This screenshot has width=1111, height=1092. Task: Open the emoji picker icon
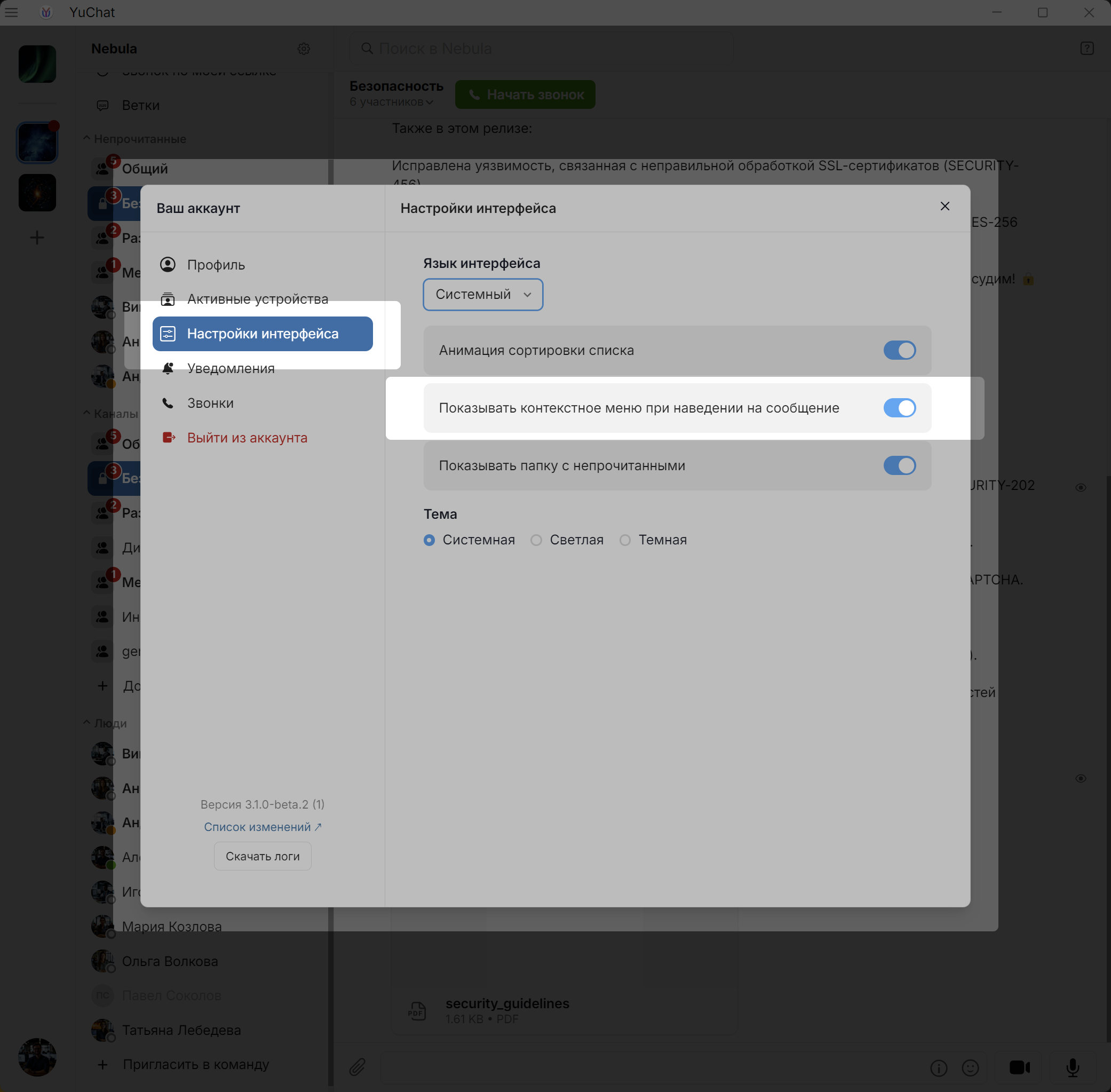pyautogui.click(x=971, y=1068)
